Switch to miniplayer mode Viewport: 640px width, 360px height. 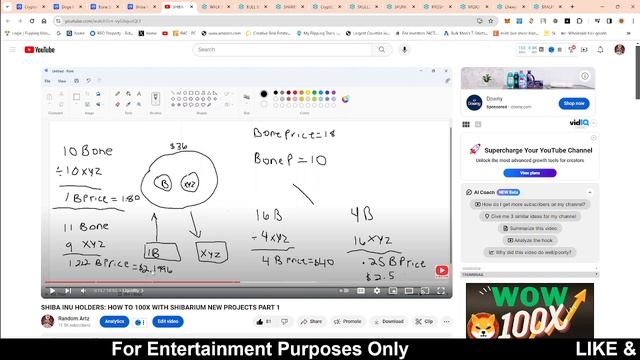(x=393, y=291)
